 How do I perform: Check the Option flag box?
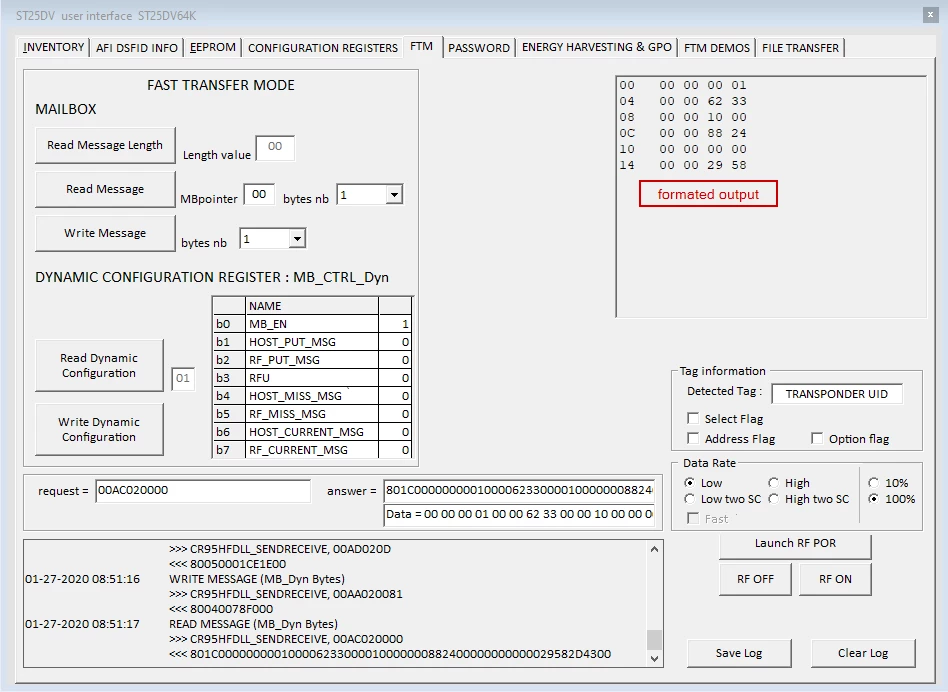817,439
